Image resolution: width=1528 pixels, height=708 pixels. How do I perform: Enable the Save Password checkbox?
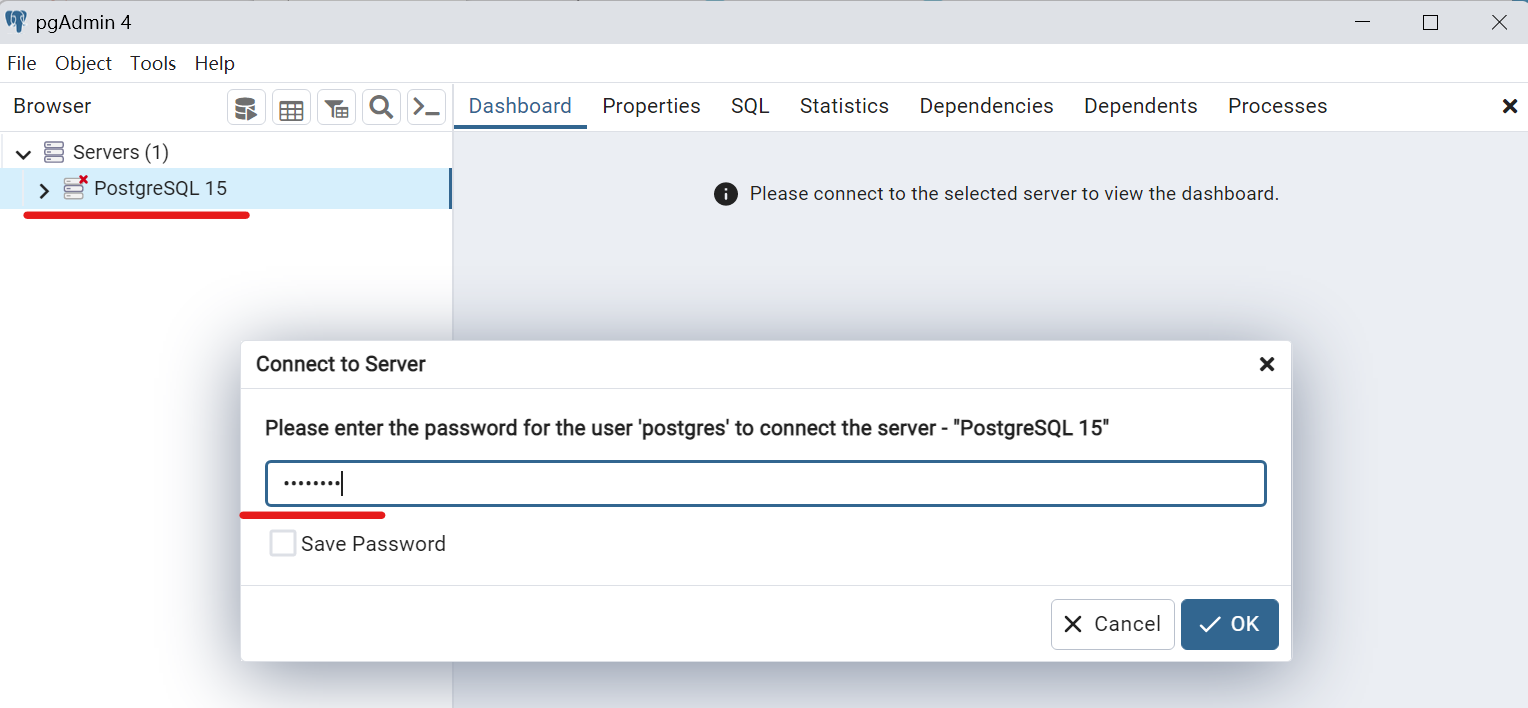click(x=283, y=544)
